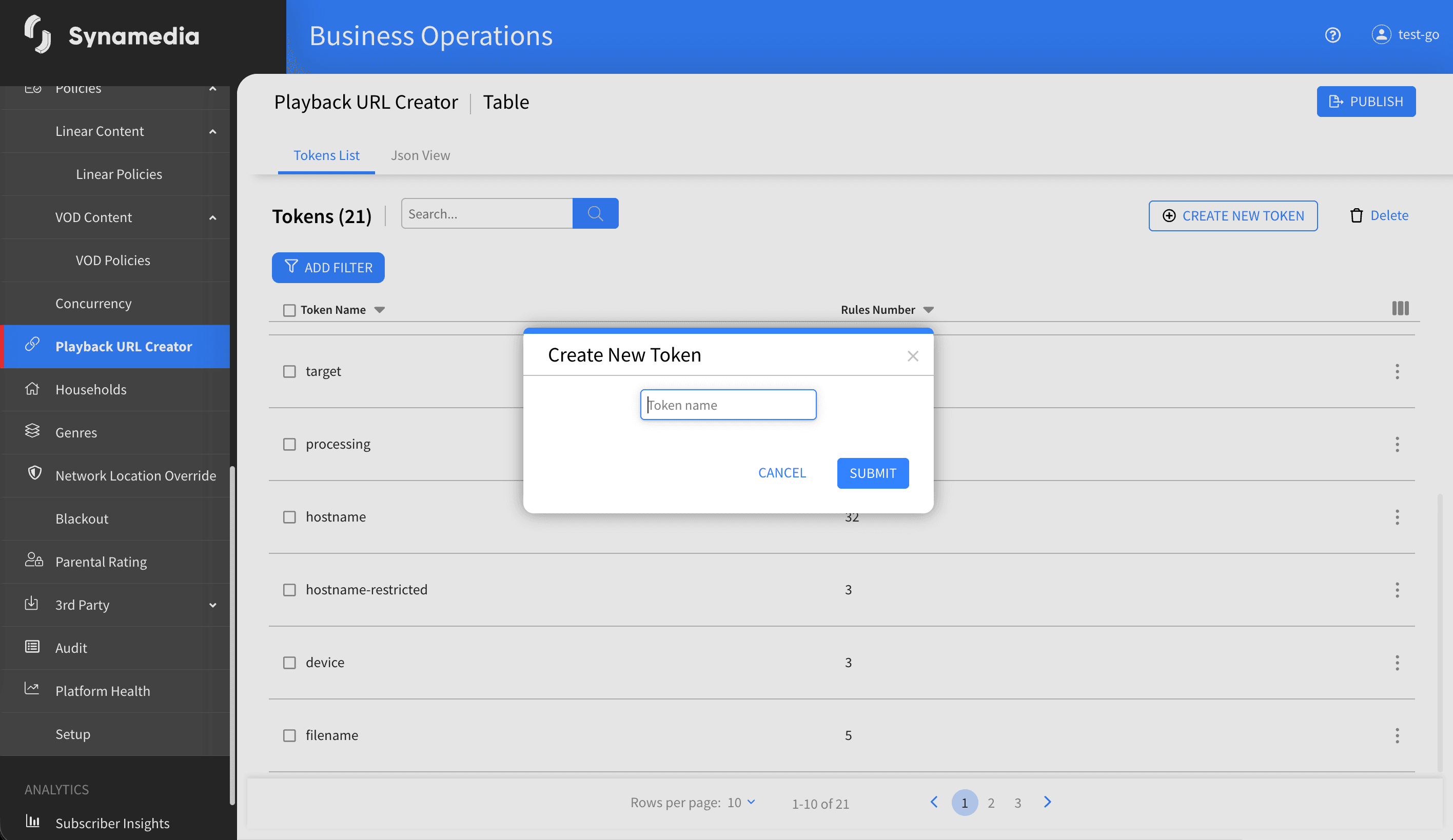Screen dimensions: 1453x840
Task: Expand the 3rd Party menu chevron
Action: point(213,605)
